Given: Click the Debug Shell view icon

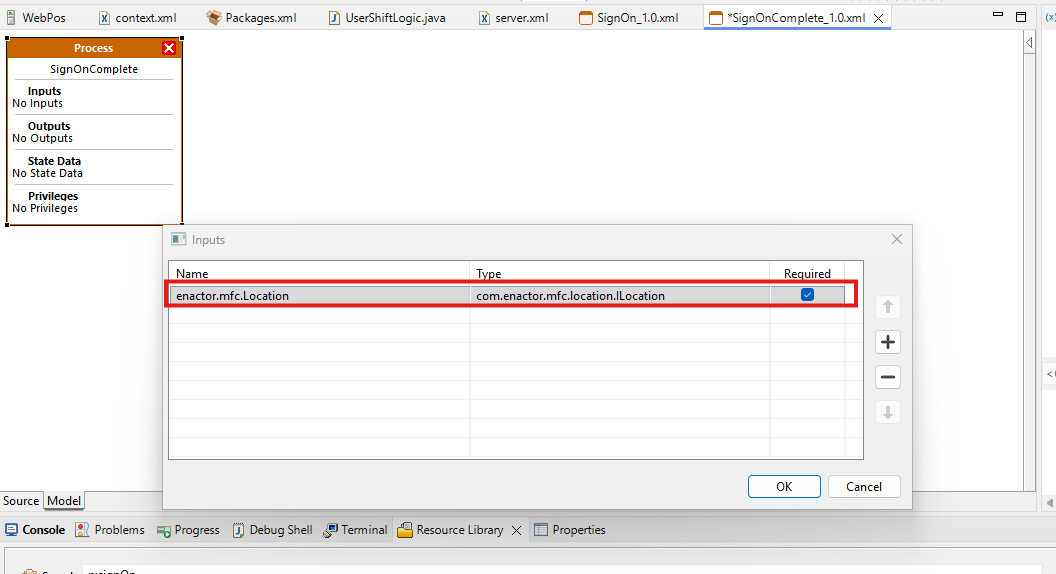Looking at the screenshot, I should (x=238, y=530).
